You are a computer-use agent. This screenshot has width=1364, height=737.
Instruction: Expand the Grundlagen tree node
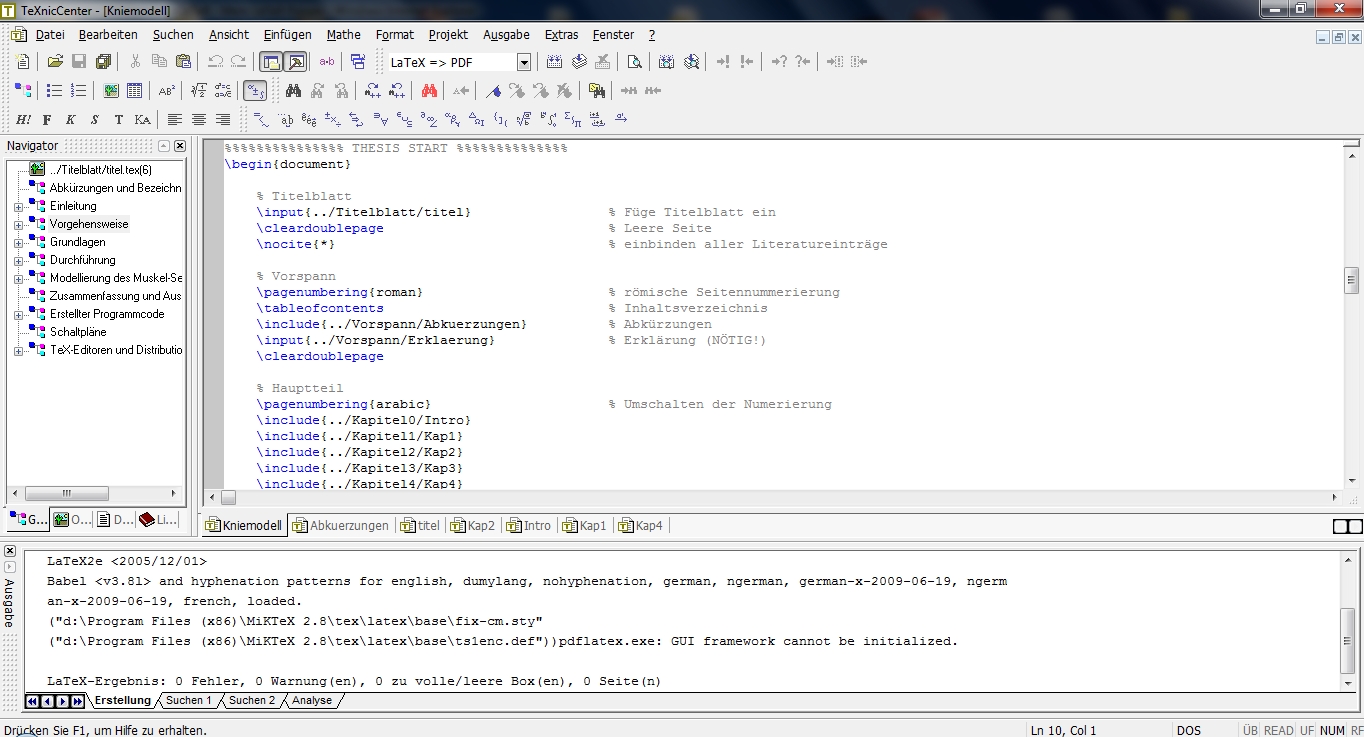coord(18,243)
